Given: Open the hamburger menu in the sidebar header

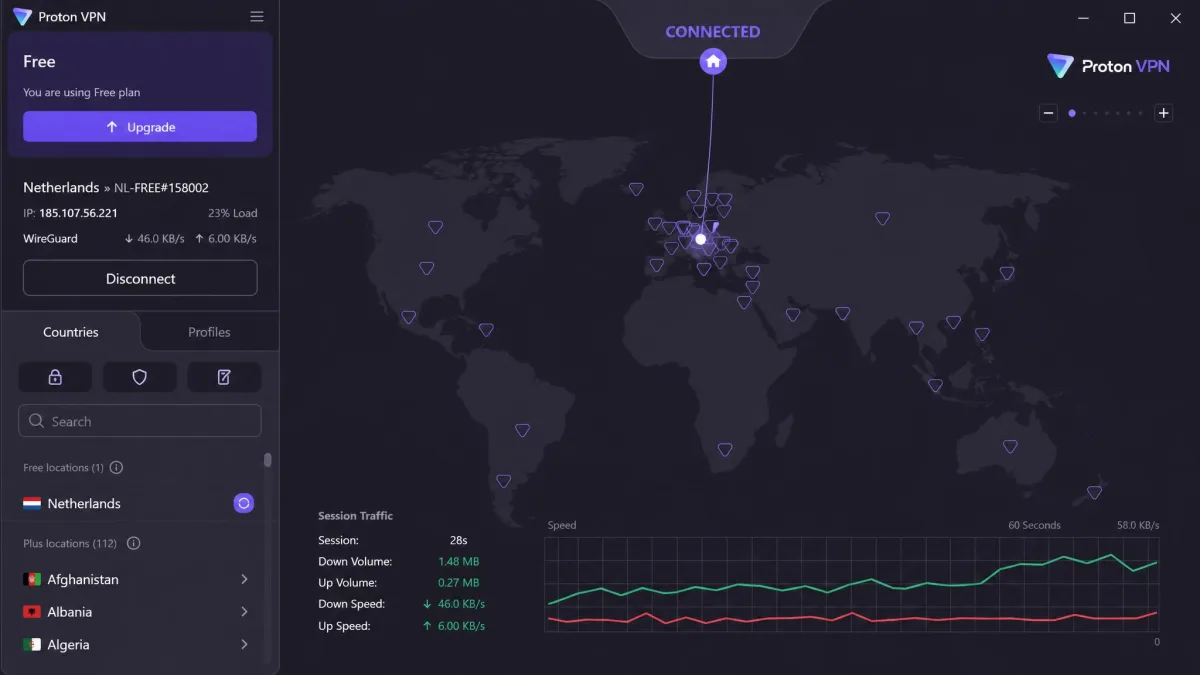Looking at the screenshot, I should coord(257,17).
